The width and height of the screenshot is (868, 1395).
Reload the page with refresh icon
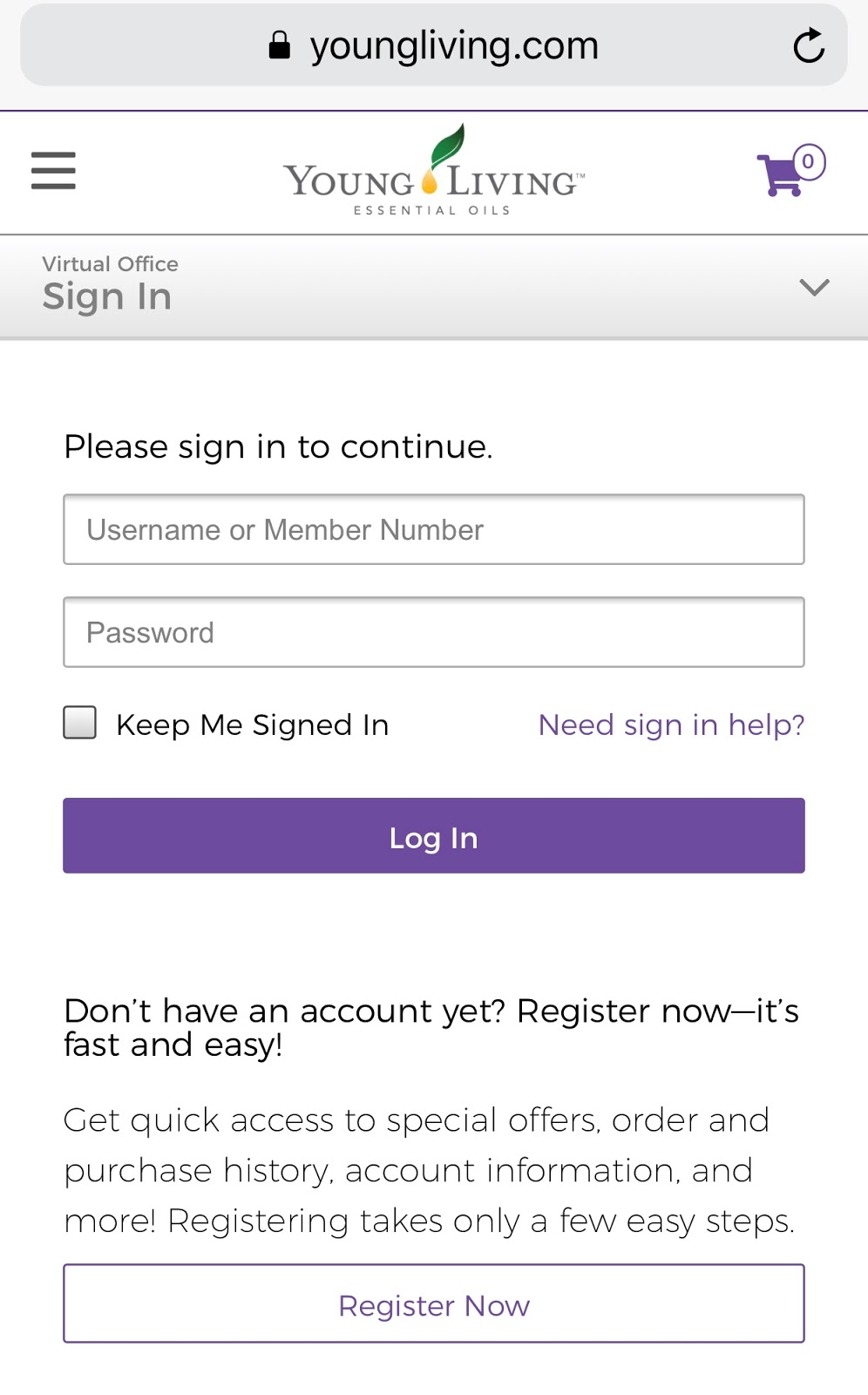point(809,45)
